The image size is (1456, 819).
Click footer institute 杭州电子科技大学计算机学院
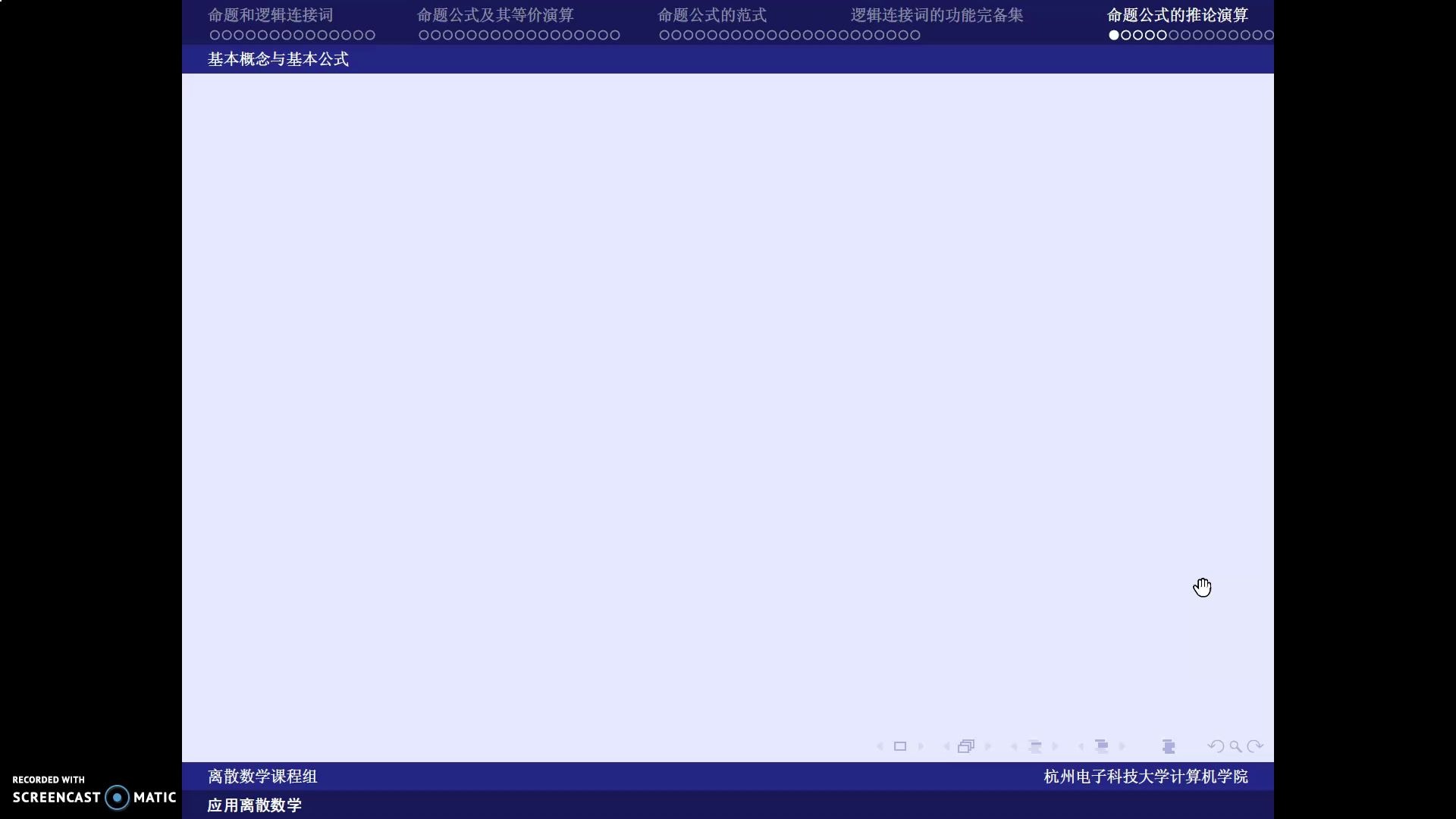point(1146,777)
